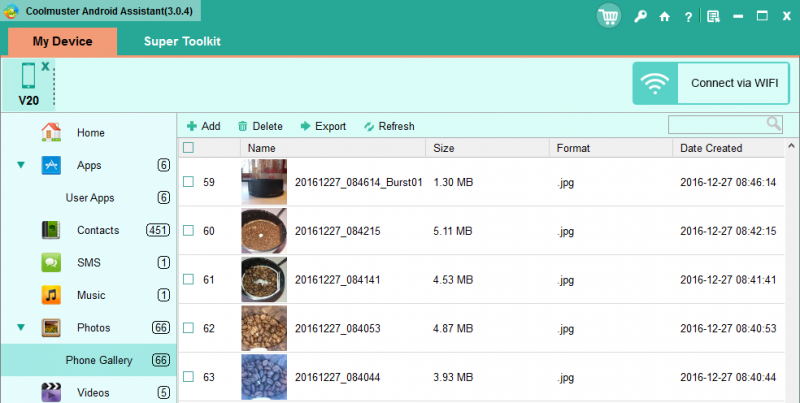The image size is (800, 403).
Task: Click the Export button in toolbar
Action: point(323,126)
